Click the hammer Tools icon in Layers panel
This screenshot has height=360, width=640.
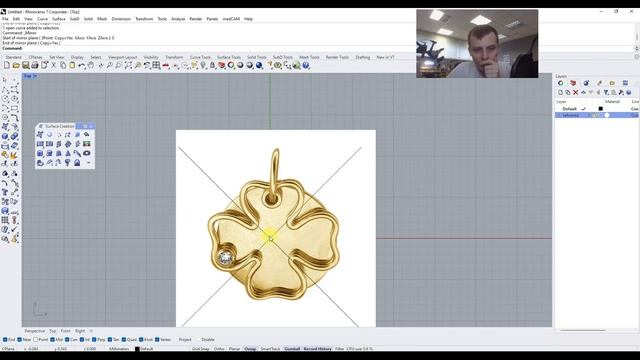[x=621, y=93]
